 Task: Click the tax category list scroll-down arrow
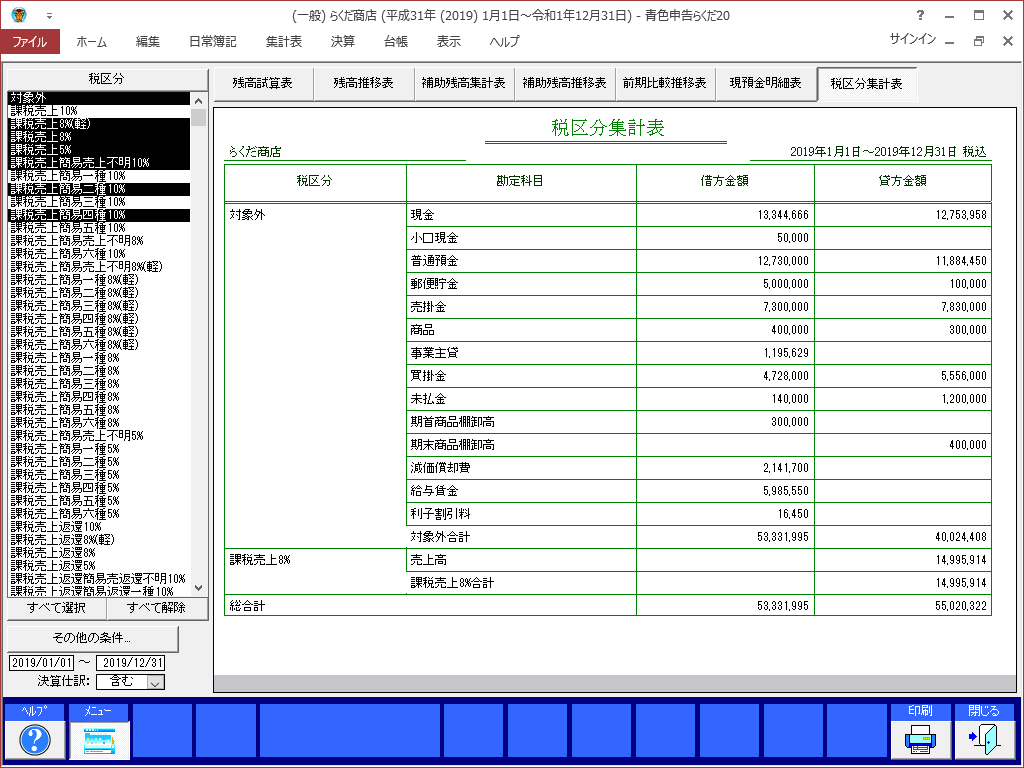[198, 588]
